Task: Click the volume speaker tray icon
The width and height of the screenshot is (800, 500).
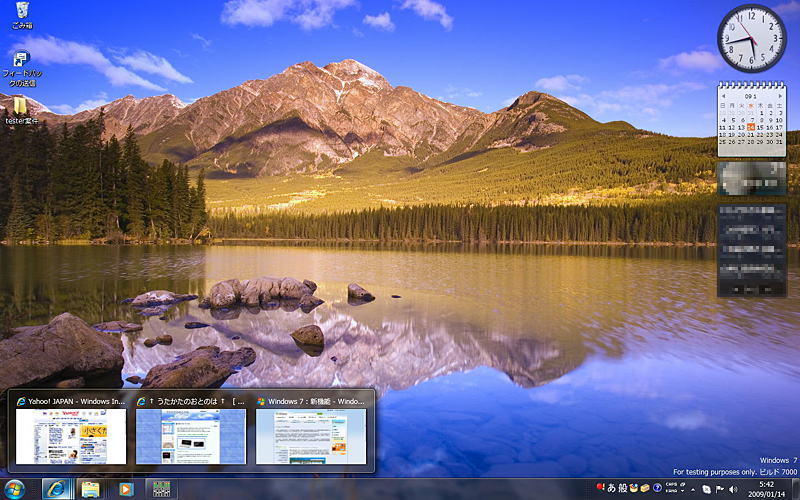Action: [x=733, y=488]
